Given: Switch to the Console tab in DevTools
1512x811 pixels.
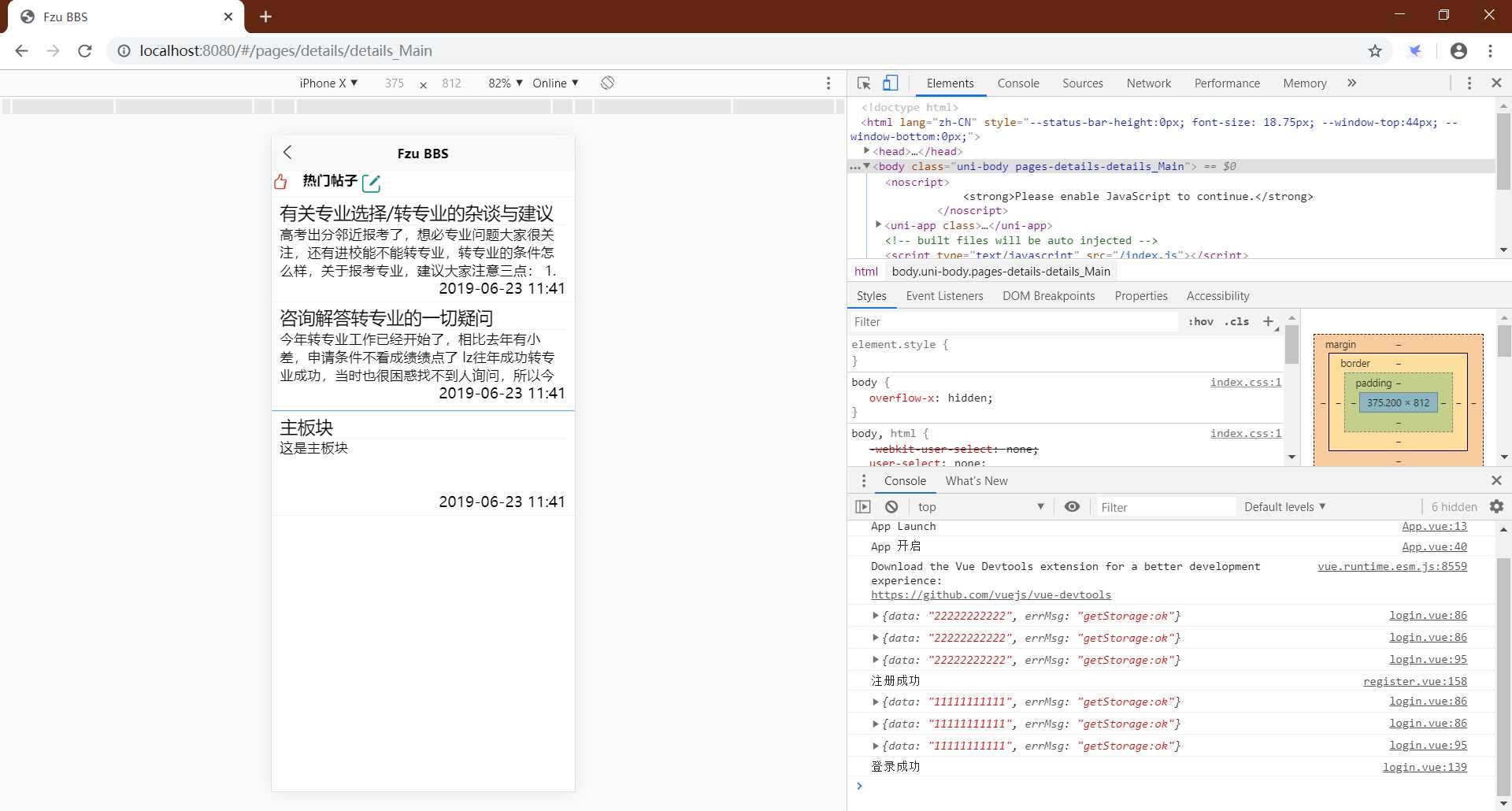Looking at the screenshot, I should (1018, 83).
